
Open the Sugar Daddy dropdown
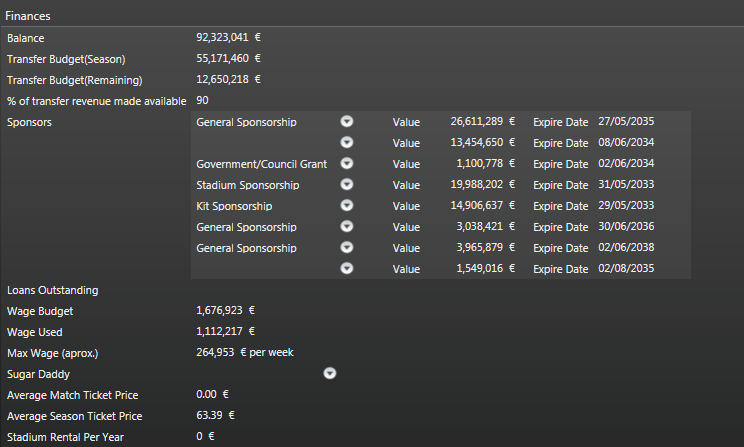tap(330, 373)
